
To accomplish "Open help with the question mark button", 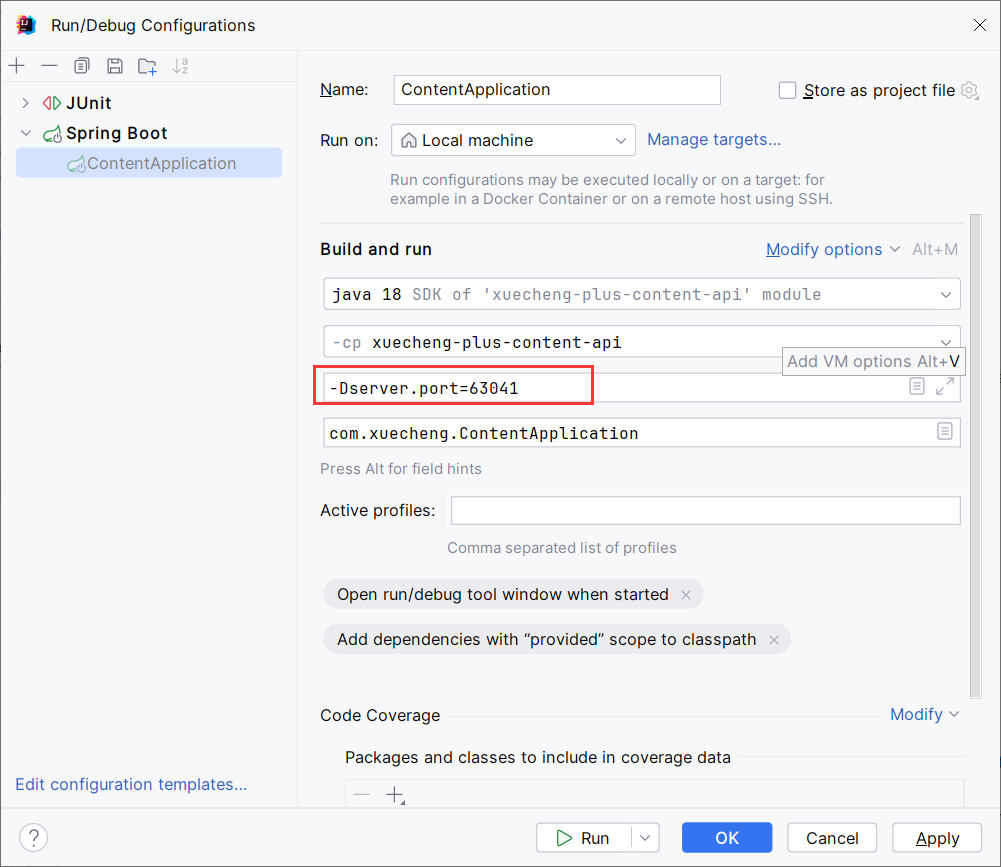I will coord(34,838).
